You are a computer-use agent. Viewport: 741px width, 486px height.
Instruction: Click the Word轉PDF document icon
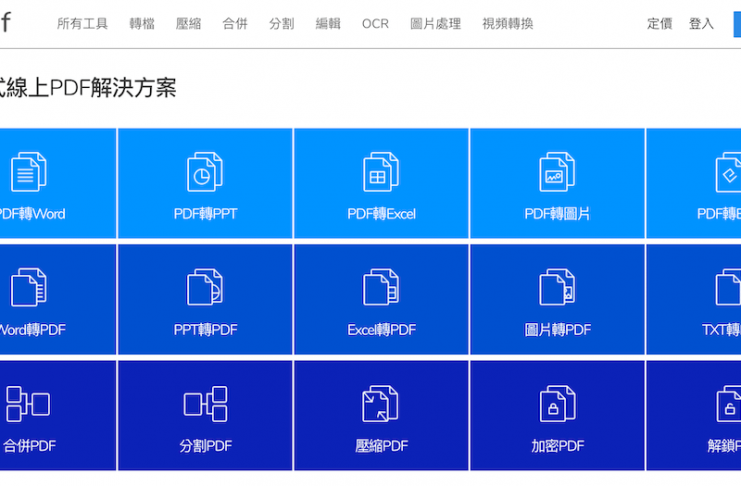[28, 287]
